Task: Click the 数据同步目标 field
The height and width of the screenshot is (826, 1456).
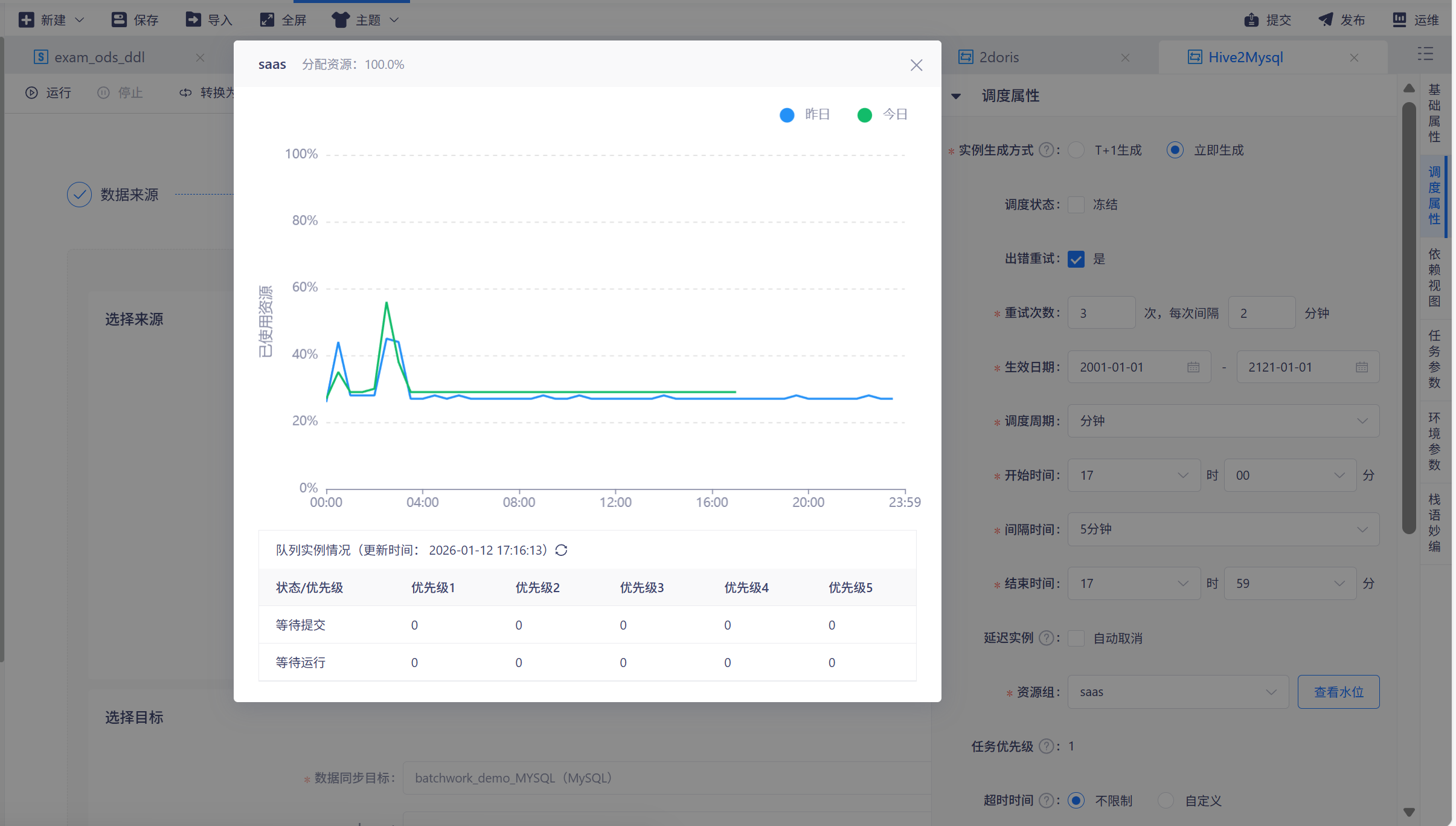Action: [x=666, y=778]
